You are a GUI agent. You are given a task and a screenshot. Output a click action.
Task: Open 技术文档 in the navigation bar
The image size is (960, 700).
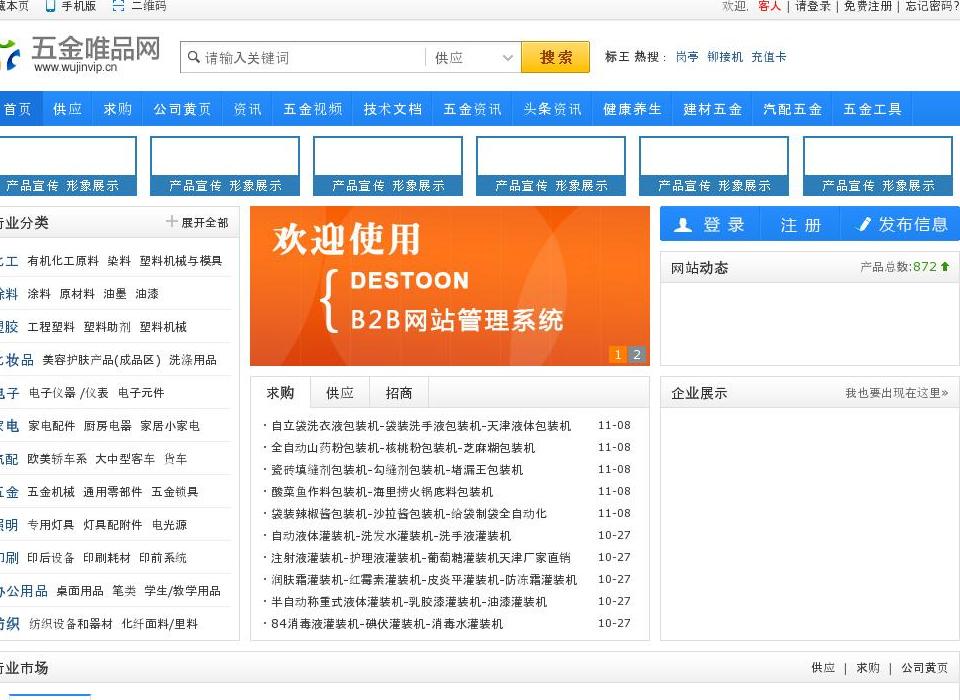coord(392,109)
